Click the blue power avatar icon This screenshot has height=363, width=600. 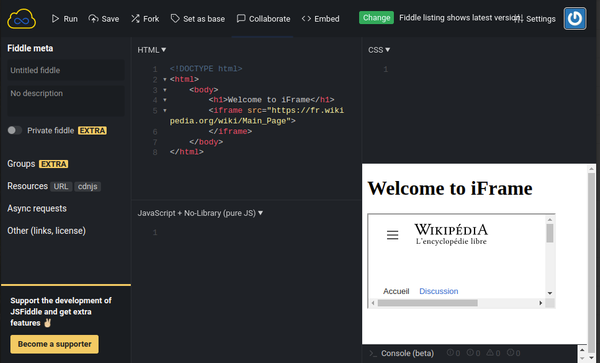(x=575, y=18)
